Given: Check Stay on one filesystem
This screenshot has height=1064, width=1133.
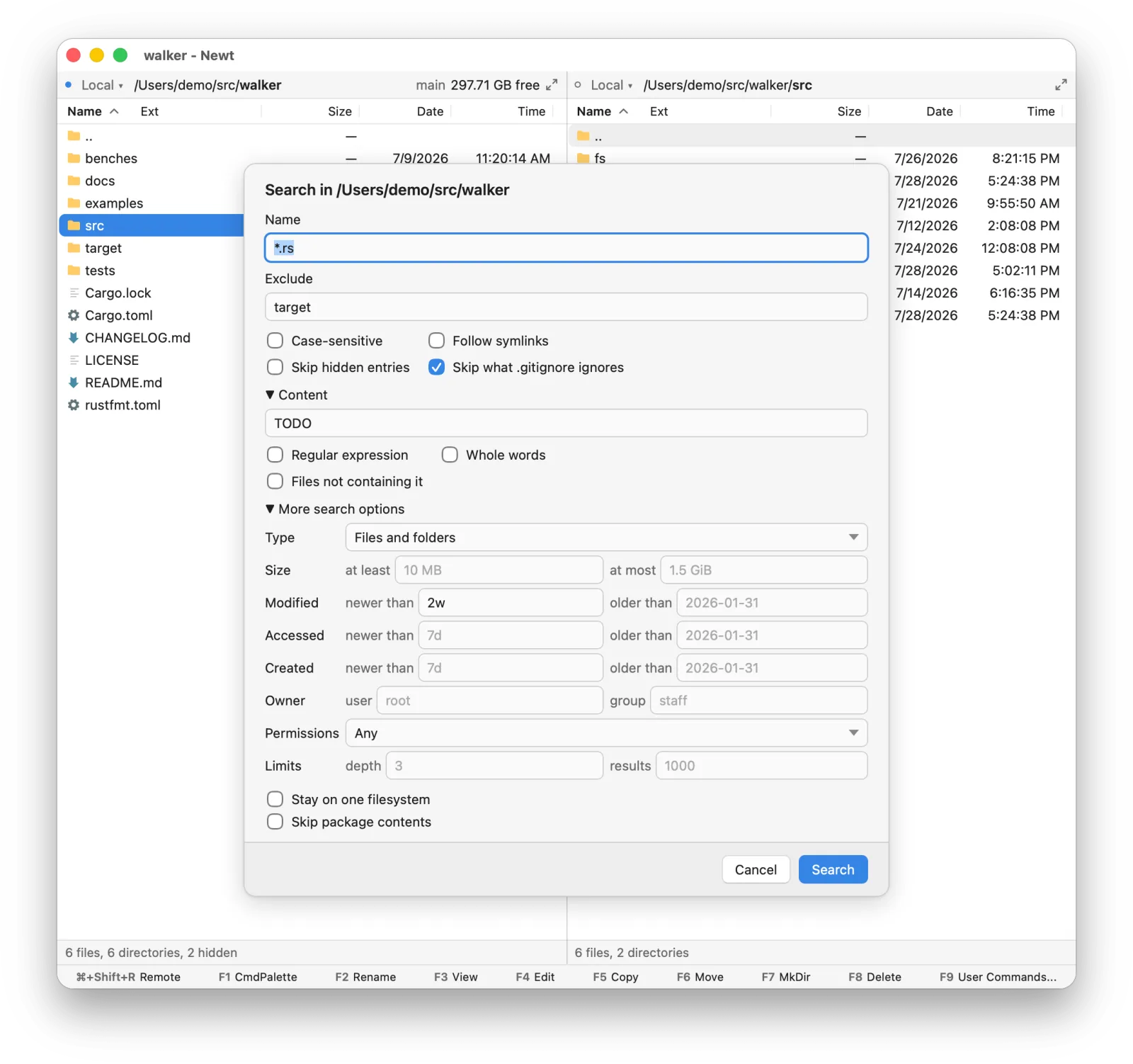Looking at the screenshot, I should 275,799.
